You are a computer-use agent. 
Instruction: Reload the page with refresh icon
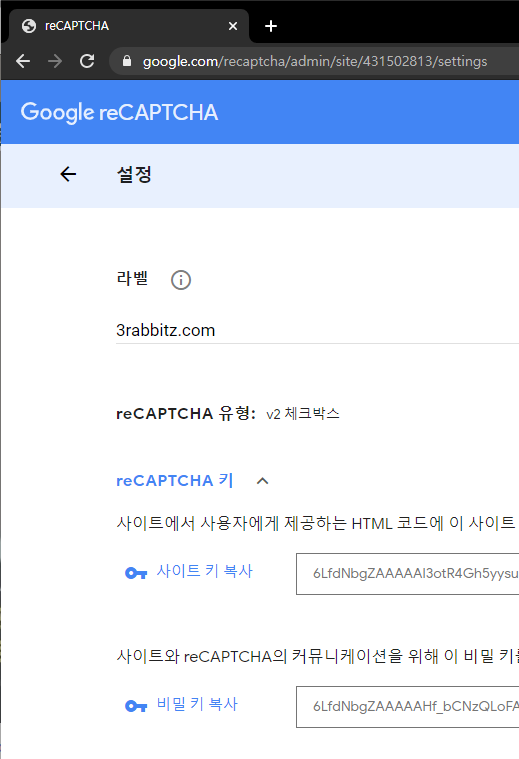(87, 61)
